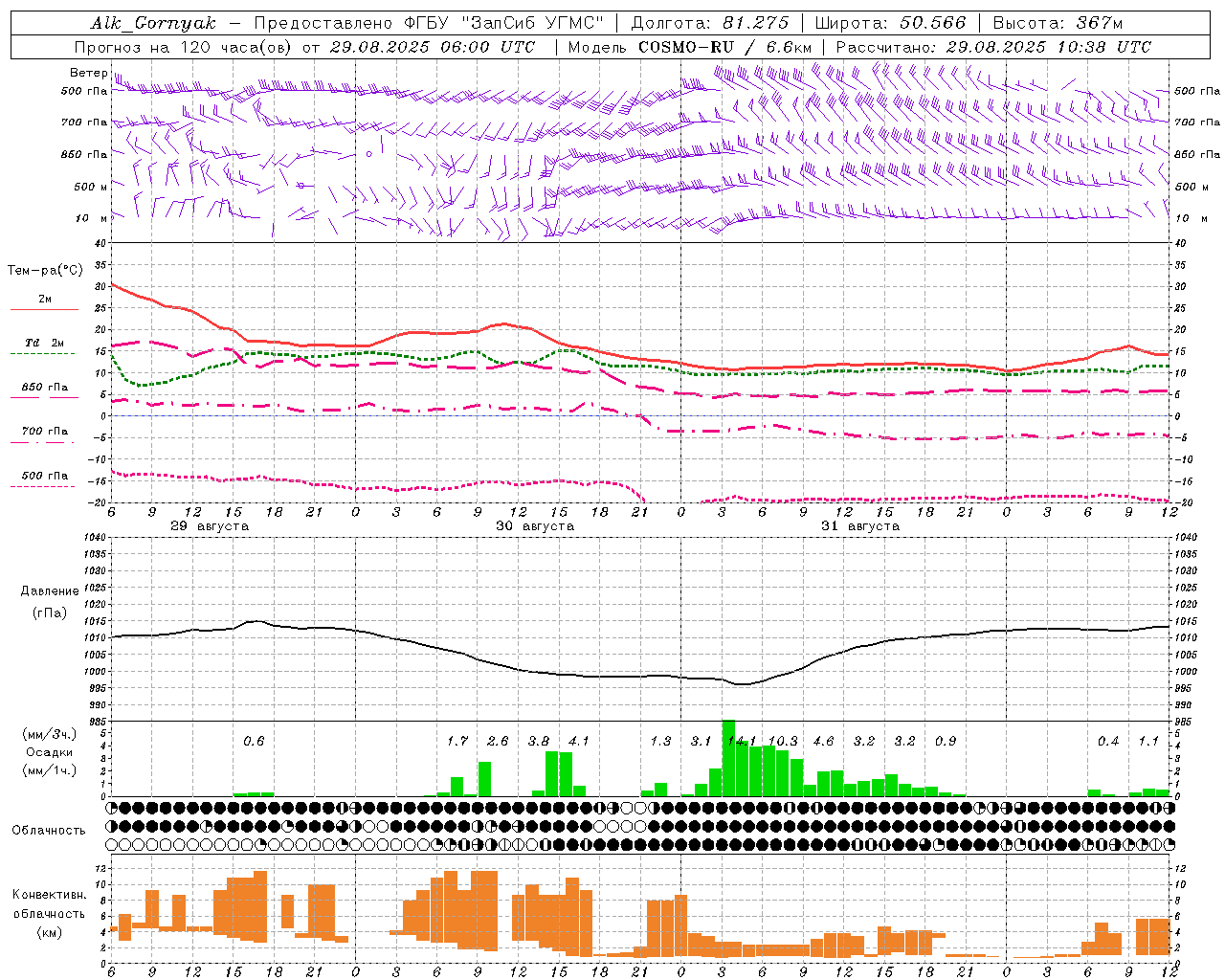The height and width of the screenshot is (980, 1225).
Task: Click the latitude value Широта: 50.566
Action: [890, 23]
